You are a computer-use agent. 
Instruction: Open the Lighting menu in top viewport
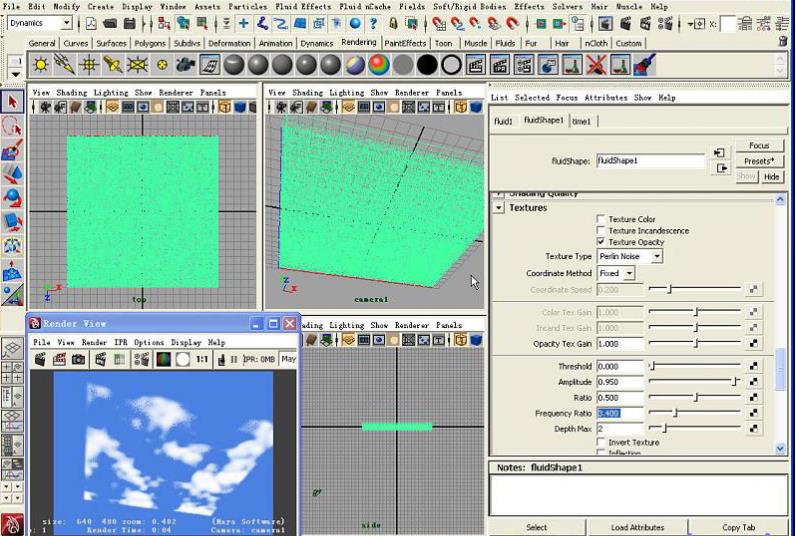pos(111,92)
